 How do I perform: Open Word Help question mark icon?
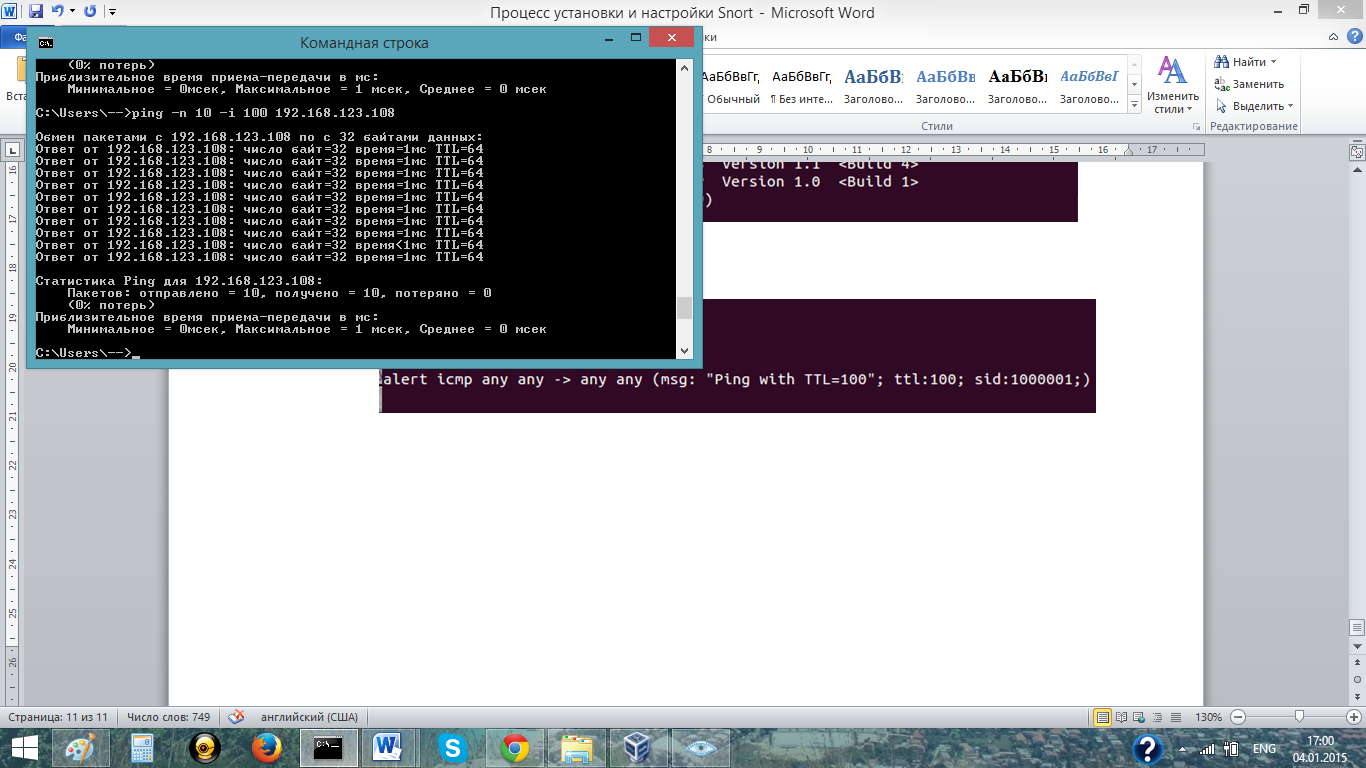(1355, 36)
